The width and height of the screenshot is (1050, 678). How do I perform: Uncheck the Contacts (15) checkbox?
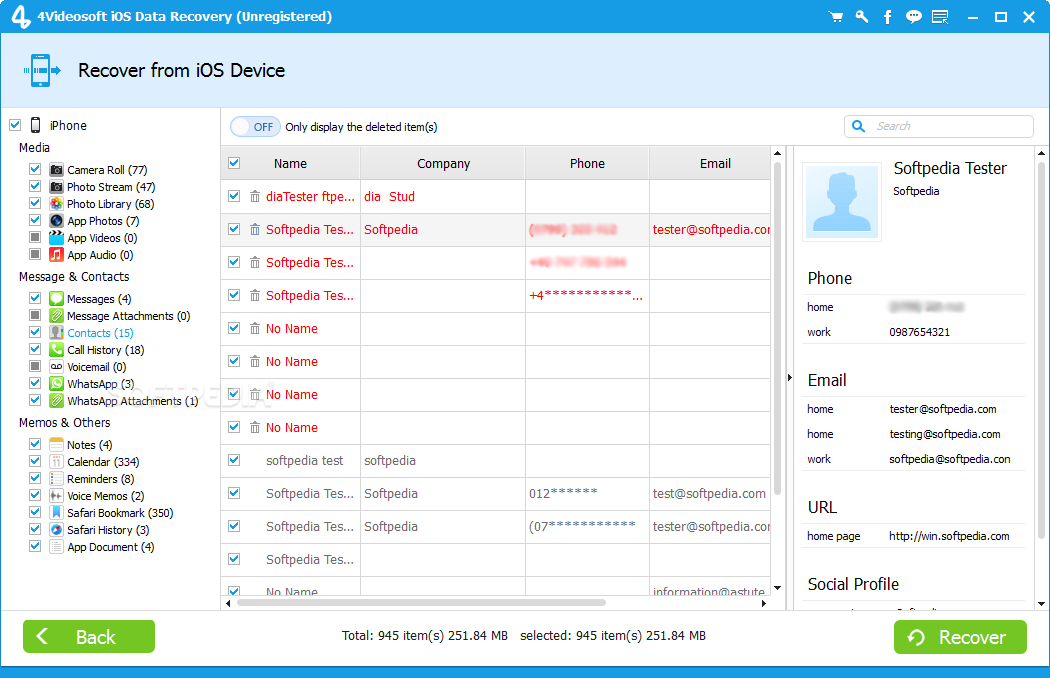[35, 332]
